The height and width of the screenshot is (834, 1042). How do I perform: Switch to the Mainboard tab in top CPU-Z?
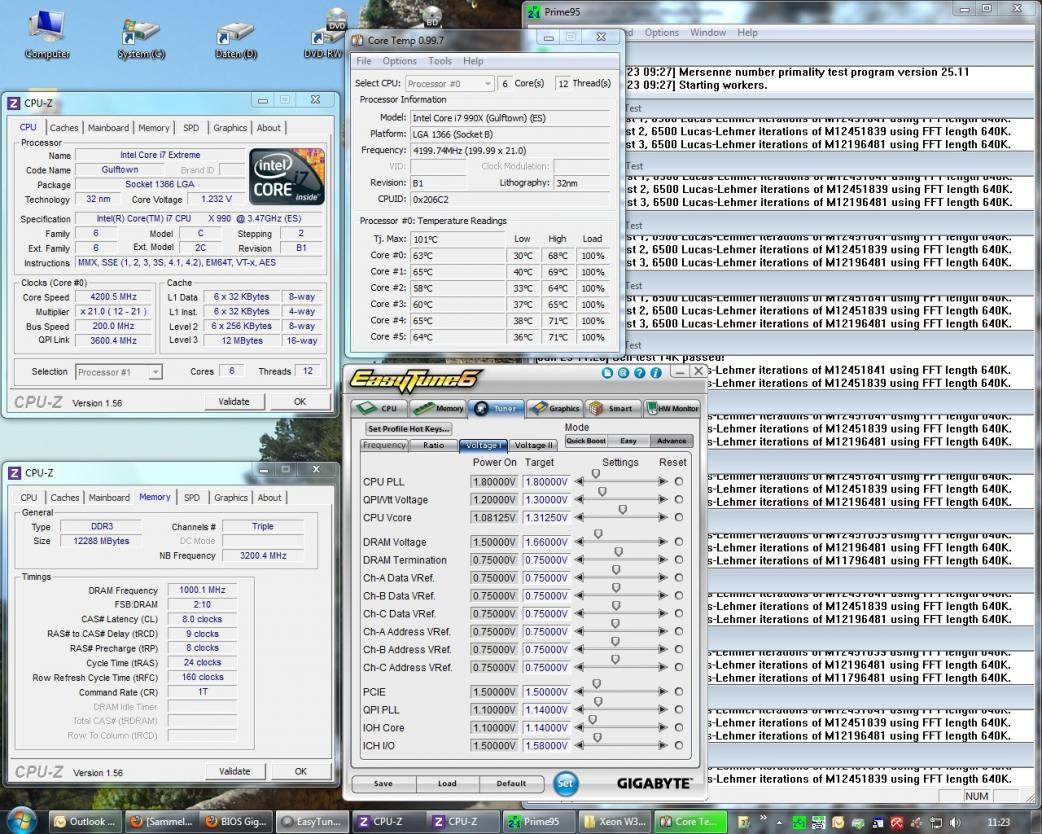[x=108, y=128]
